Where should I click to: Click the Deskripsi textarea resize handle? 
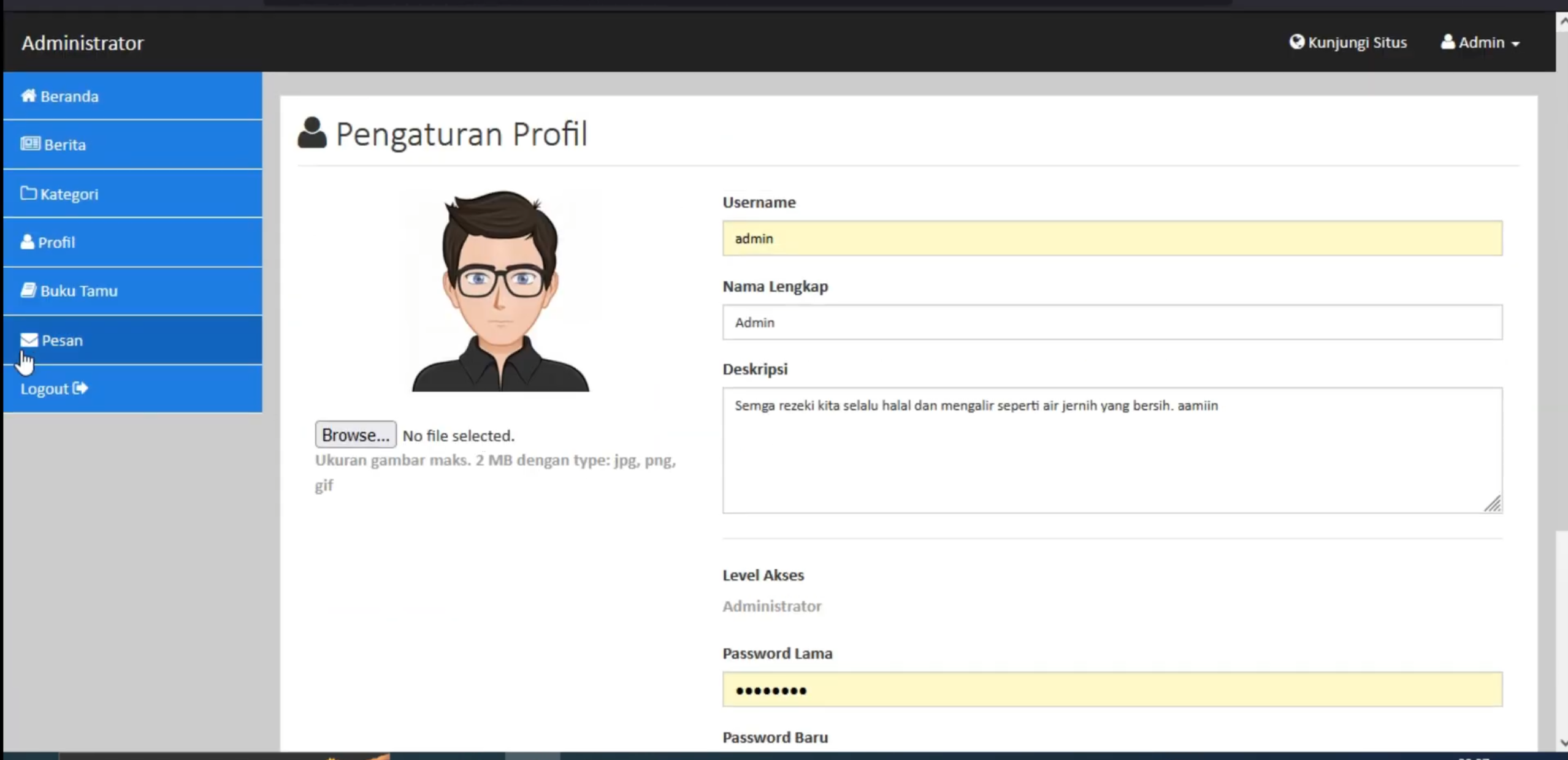[1493, 504]
